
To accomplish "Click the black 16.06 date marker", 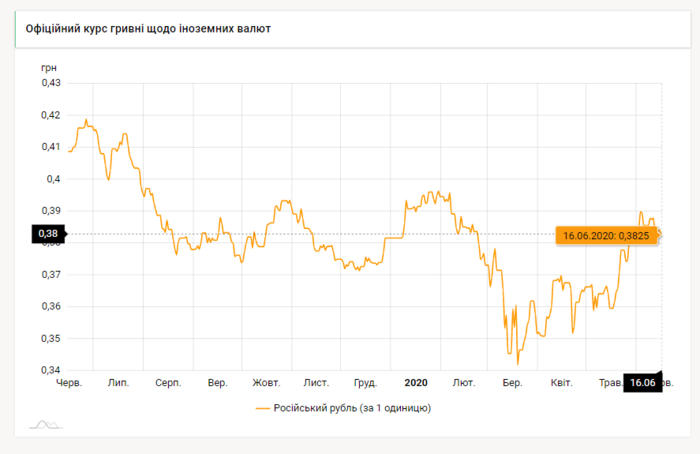I will click(x=641, y=383).
